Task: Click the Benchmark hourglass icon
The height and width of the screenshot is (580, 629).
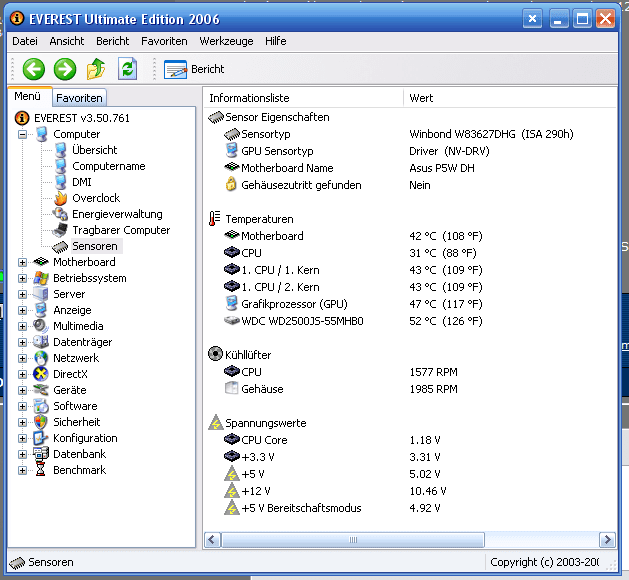Action: coord(41,470)
